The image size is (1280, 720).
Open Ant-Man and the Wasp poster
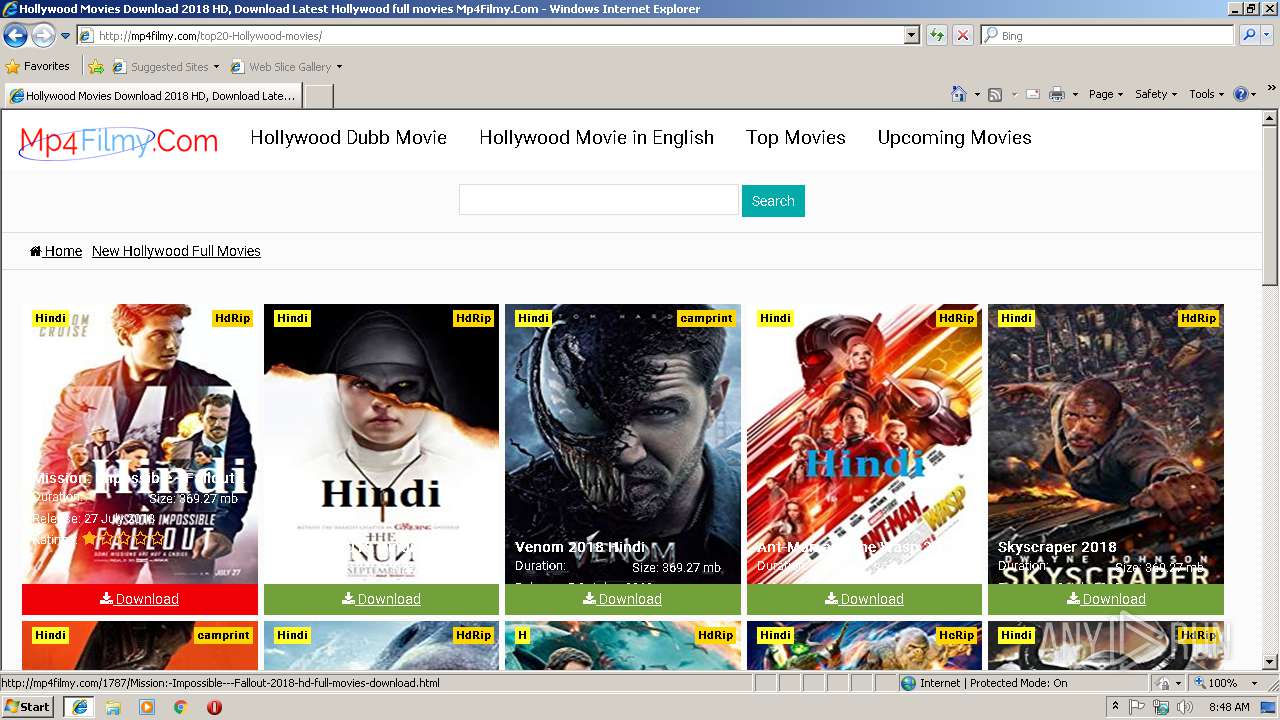[864, 444]
